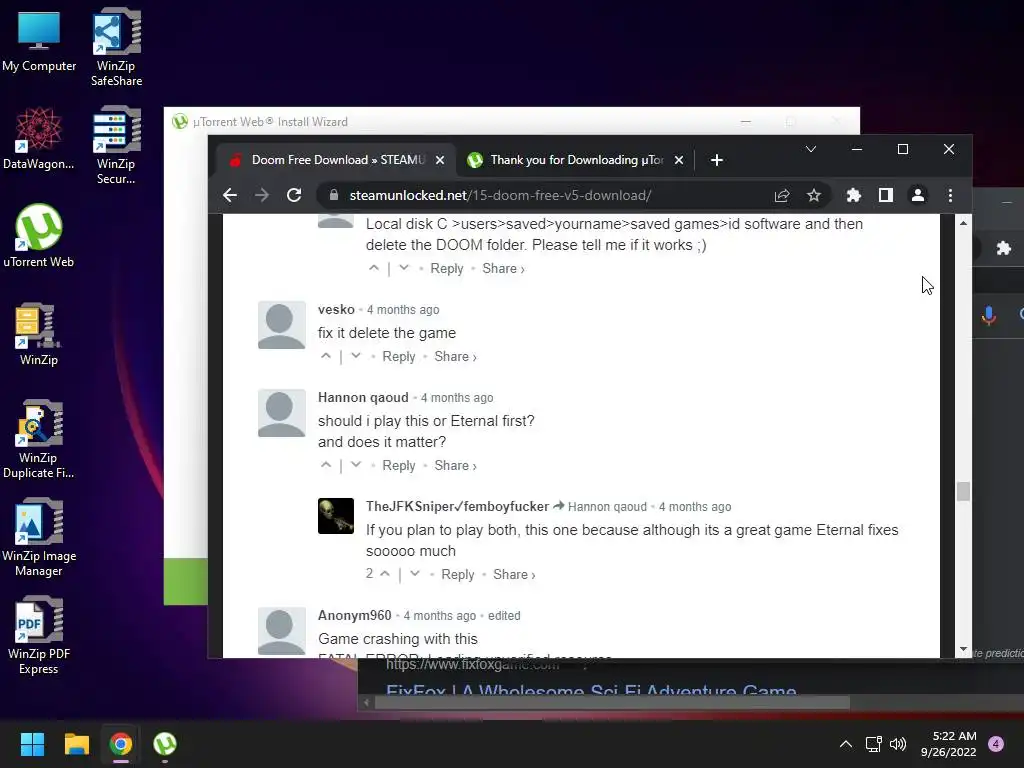The image size is (1024, 768).
Task: Share Hannon qaoud's comment
Action: [455, 466]
